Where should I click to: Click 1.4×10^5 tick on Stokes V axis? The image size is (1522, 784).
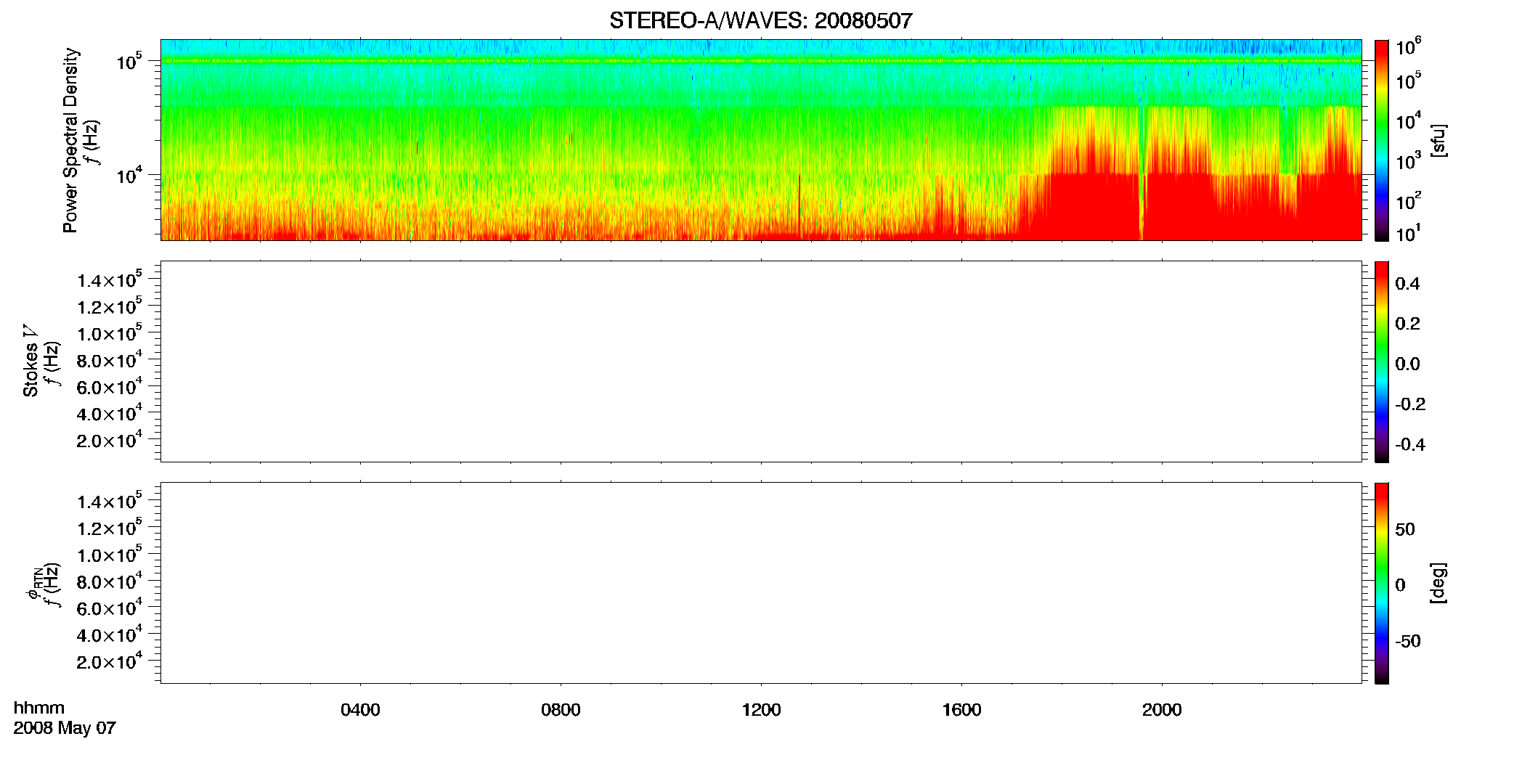coord(110,280)
